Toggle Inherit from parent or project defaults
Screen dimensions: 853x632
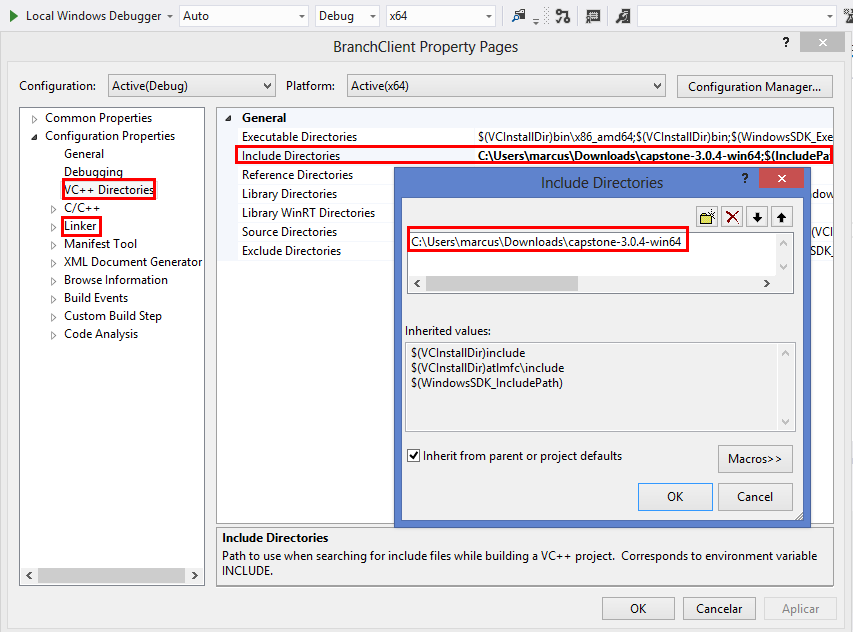(413, 456)
